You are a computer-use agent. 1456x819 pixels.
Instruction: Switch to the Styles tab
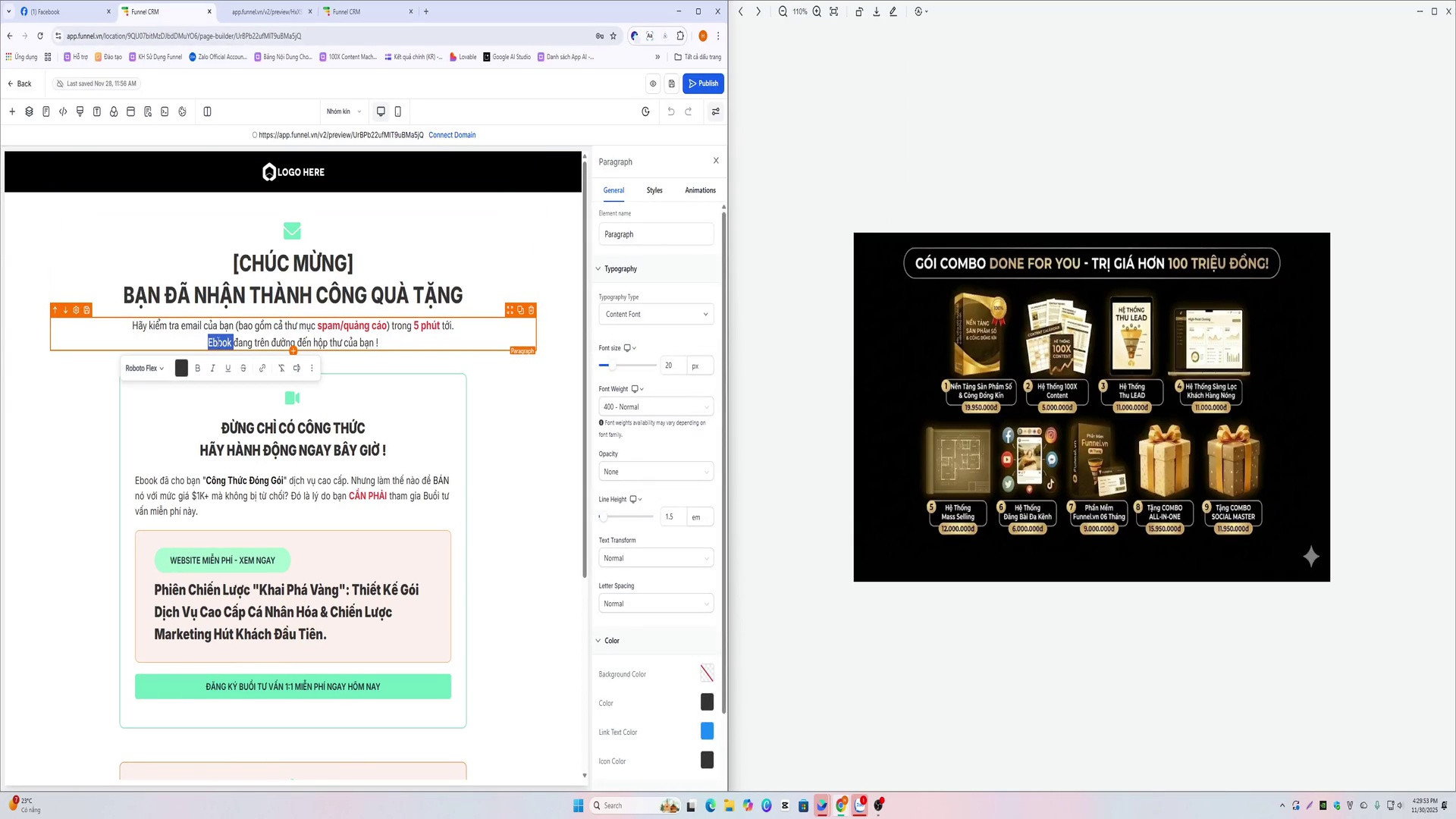coord(654,190)
